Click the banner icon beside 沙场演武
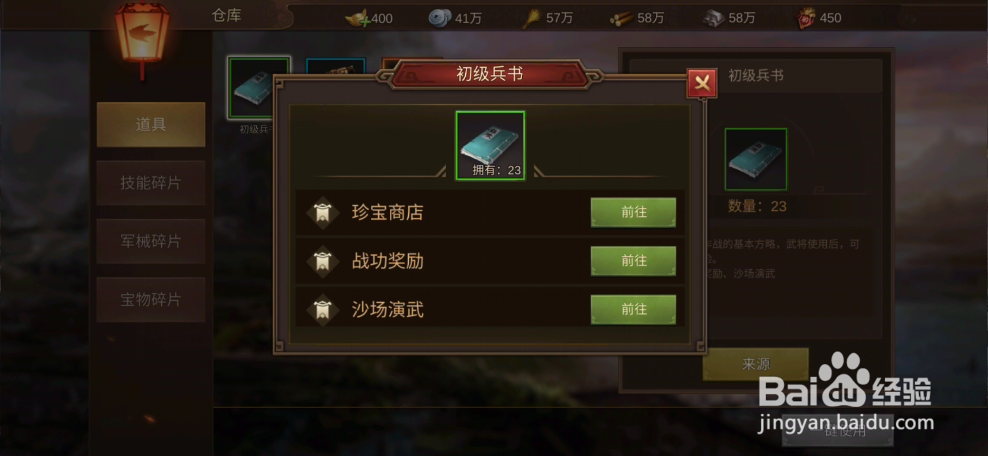The width and height of the screenshot is (988, 456). (x=323, y=310)
